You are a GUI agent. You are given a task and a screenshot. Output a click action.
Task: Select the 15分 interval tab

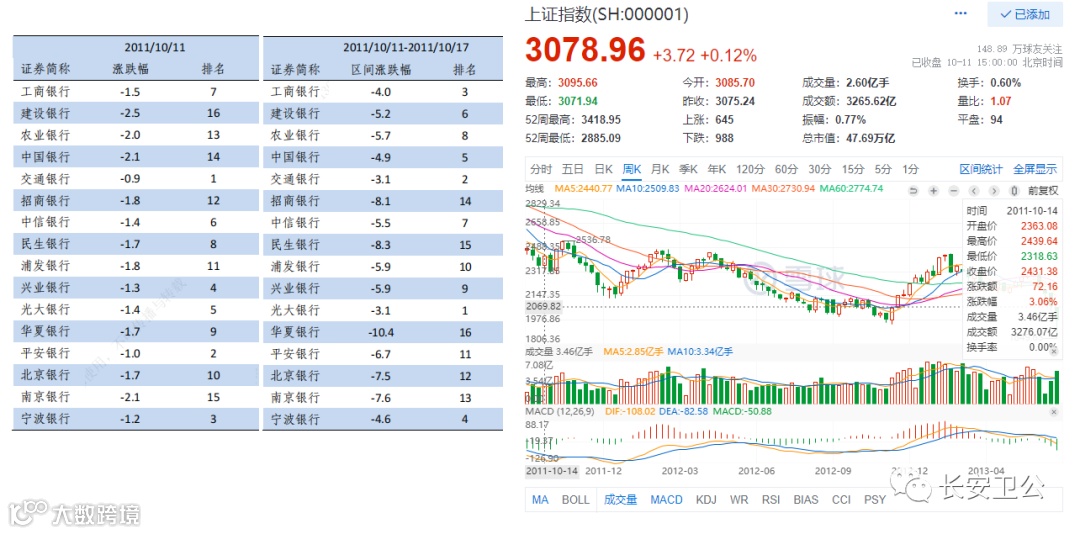click(853, 169)
